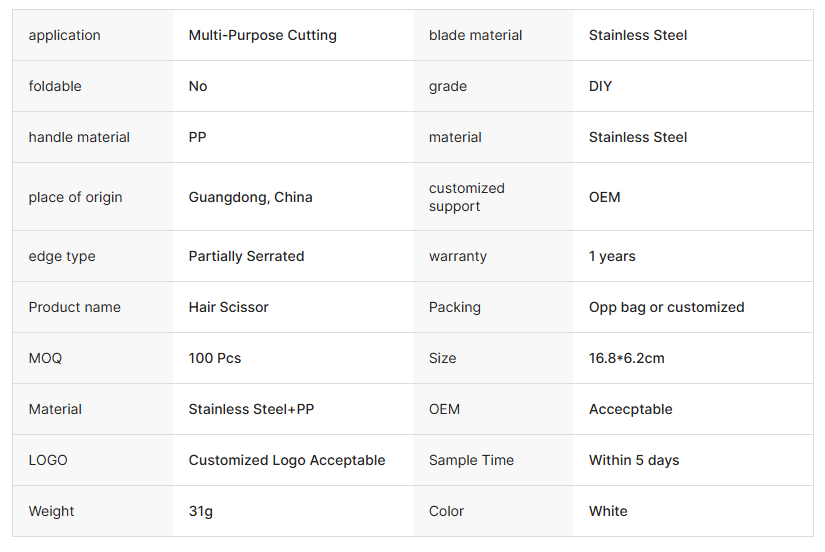Select the 'PP' handle material value
The image size is (825, 552).
pyautogui.click(x=197, y=137)
